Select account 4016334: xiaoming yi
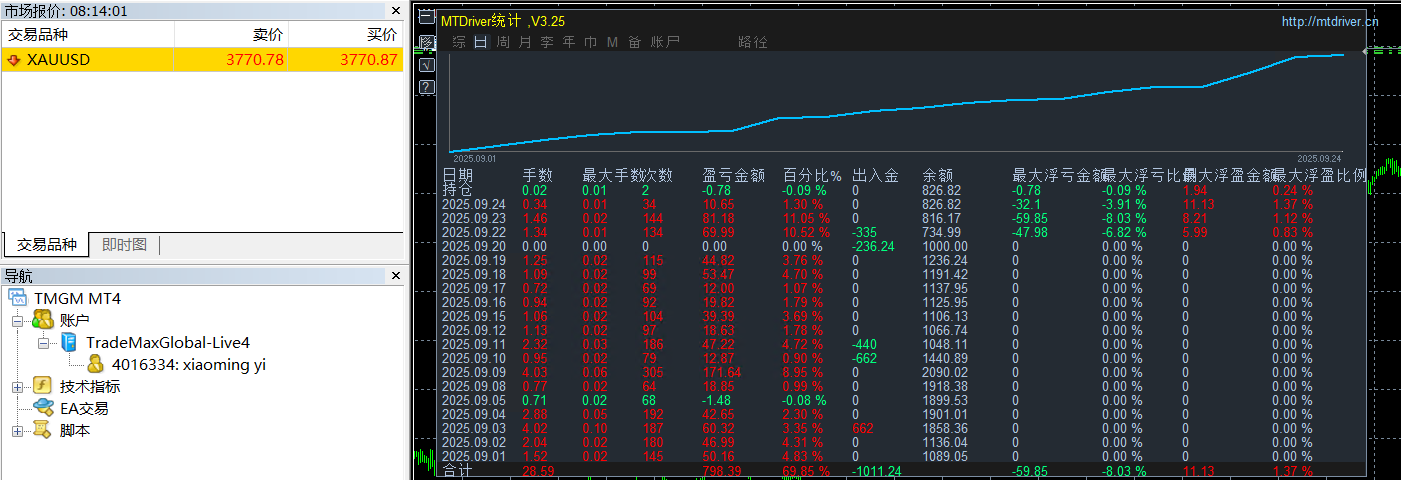1401x480 pixels. (188, 365)
